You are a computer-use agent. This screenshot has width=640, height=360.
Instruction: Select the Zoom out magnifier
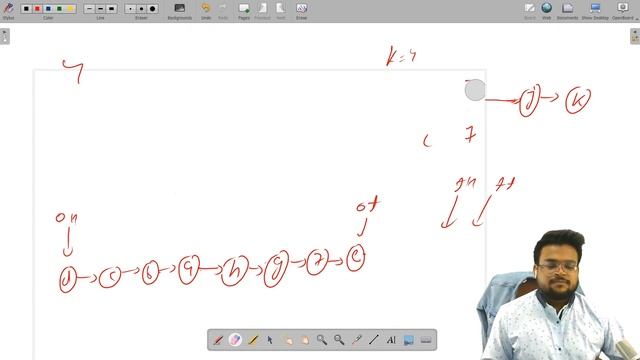point(339,340)
